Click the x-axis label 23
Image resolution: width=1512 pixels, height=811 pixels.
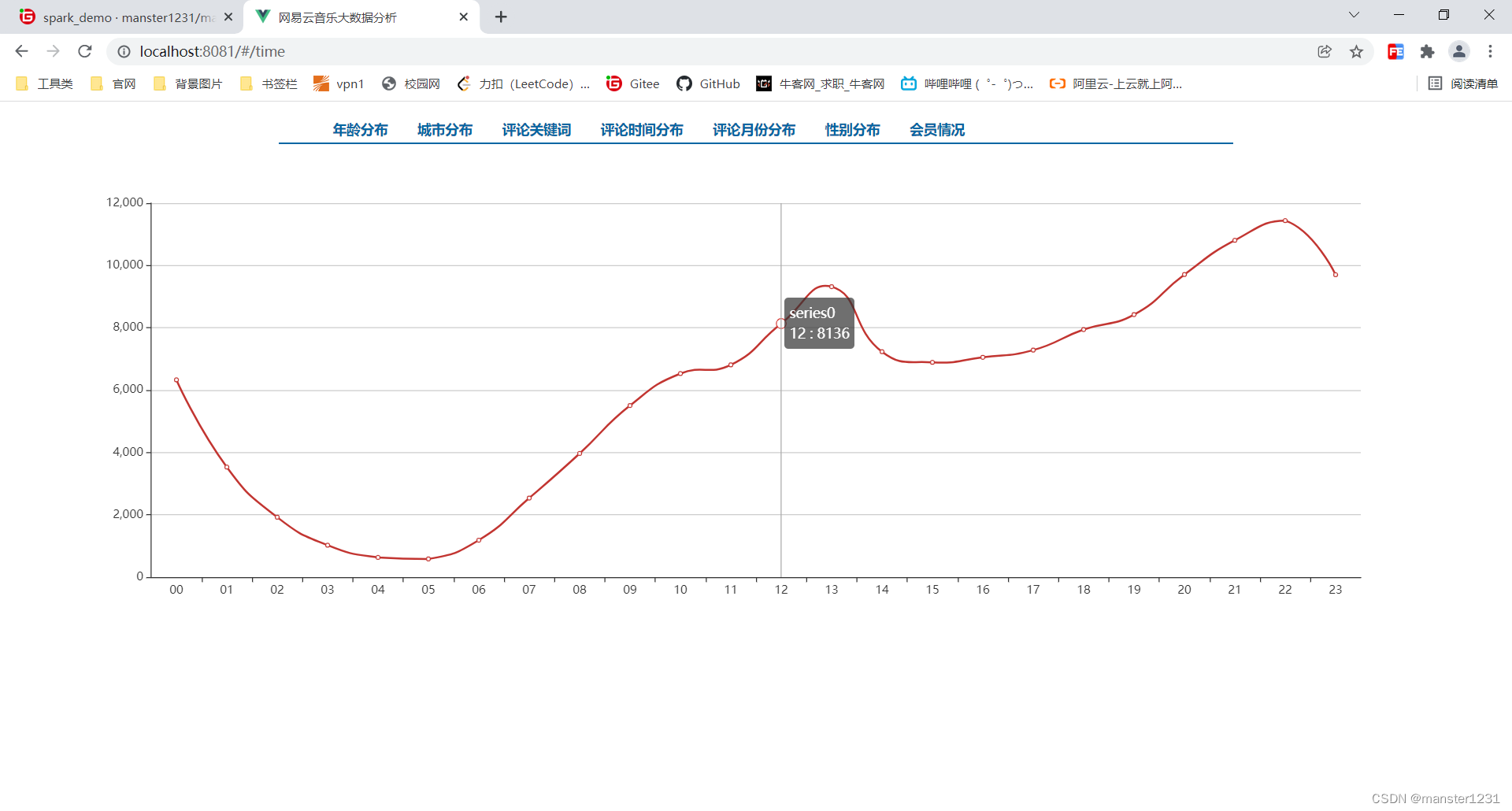click(x=1336, y=590)
